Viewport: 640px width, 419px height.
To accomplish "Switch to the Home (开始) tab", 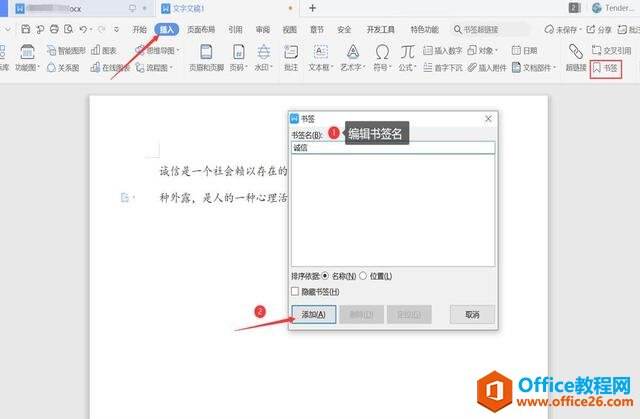I will point(140,29).
